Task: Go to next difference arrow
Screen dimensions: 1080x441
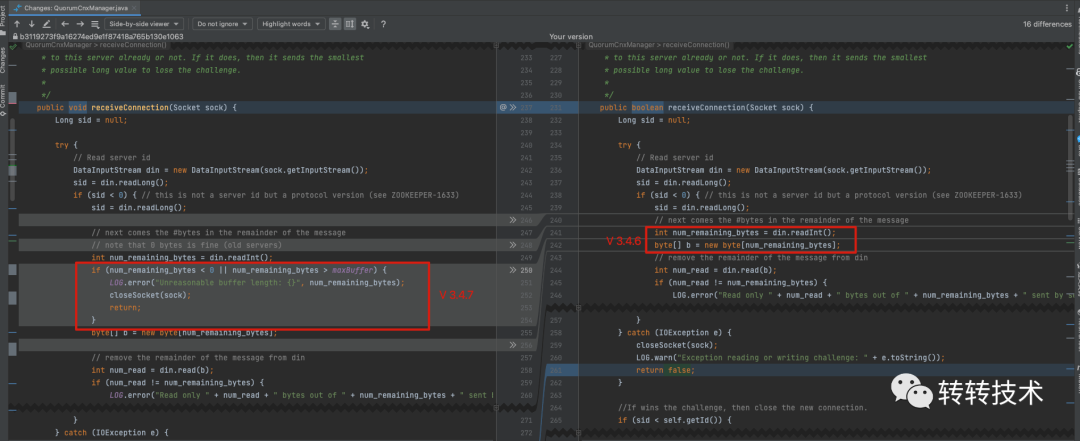Action: (32, 23)
